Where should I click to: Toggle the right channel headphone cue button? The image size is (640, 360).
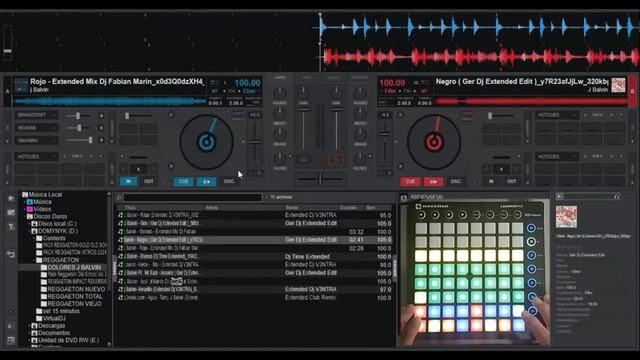[x=336, y=160]
